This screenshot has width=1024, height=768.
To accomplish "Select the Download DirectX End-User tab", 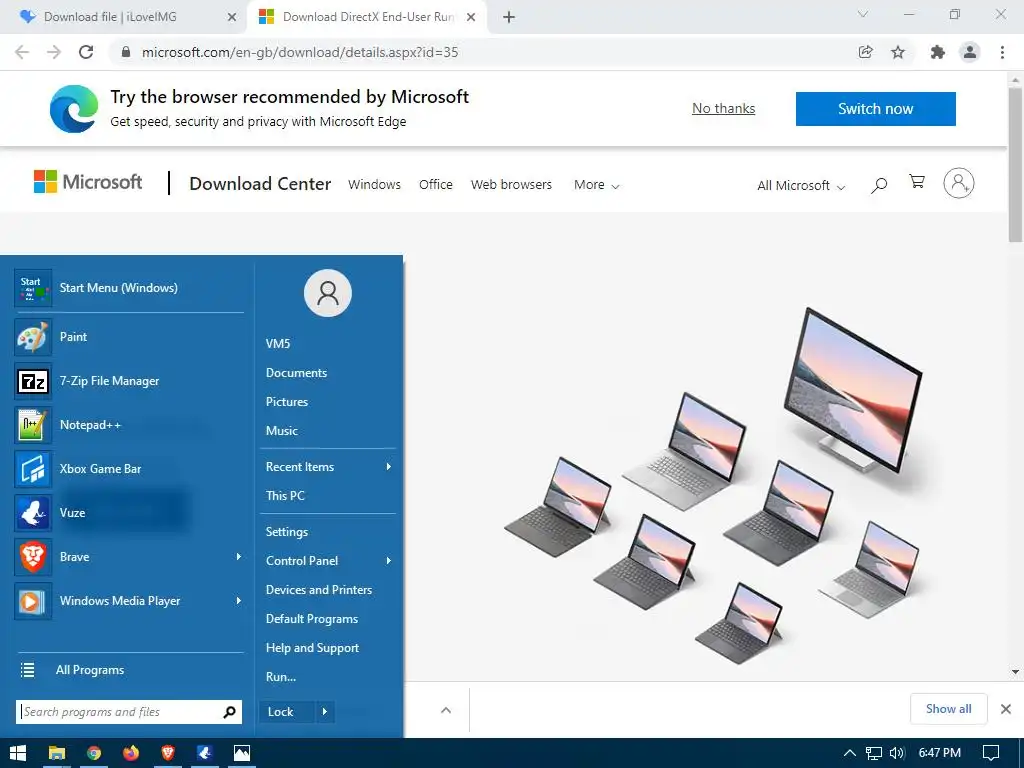I will 367,17.
